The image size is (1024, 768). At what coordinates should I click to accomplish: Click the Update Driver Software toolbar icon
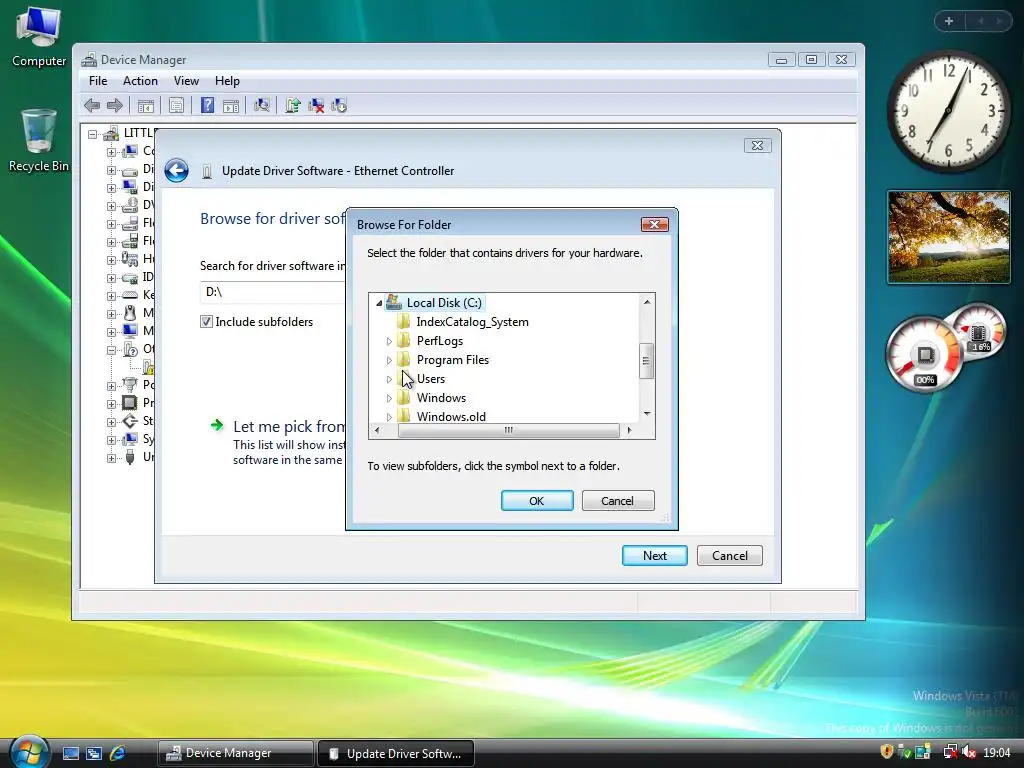(293, 105)
